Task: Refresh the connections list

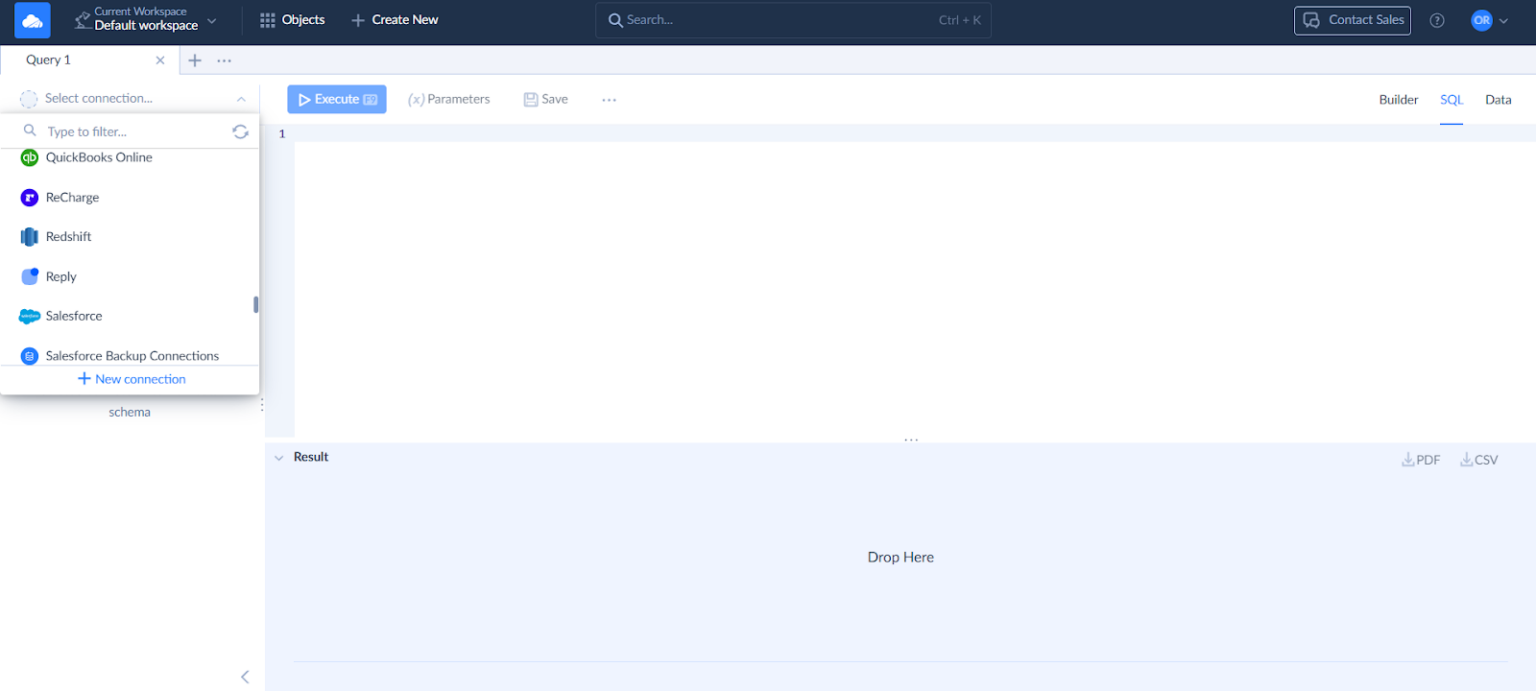Action: pos(240,131)
